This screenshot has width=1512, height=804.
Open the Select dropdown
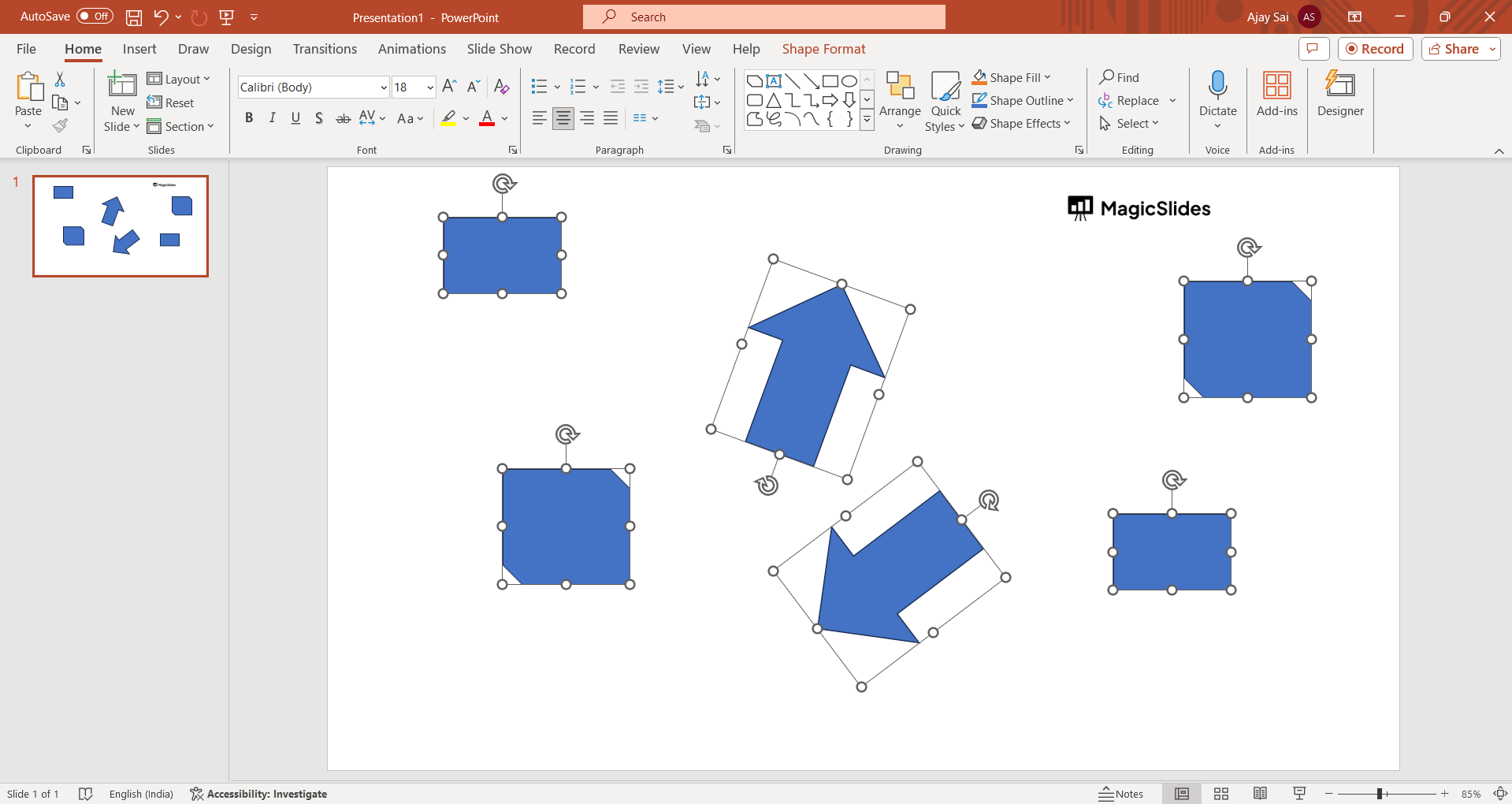pos(1129,123)
